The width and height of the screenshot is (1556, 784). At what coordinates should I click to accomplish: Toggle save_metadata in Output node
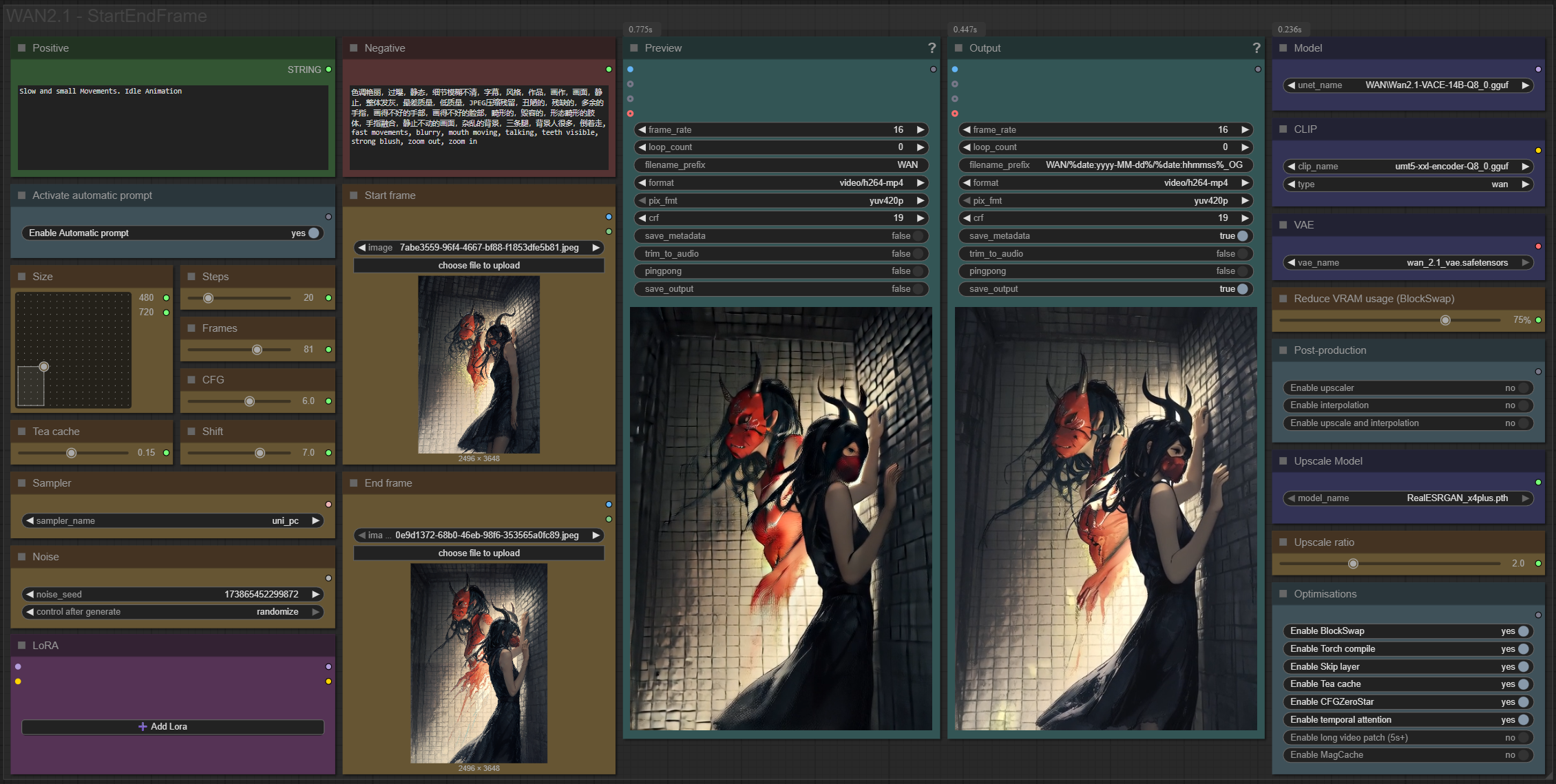click(1242, 236)
